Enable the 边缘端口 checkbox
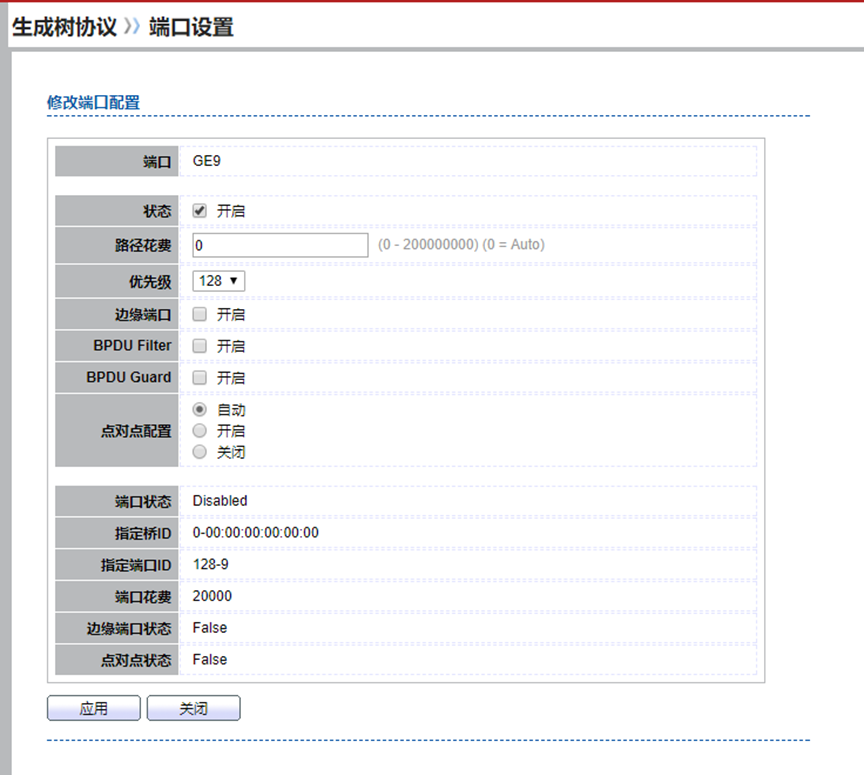Screen dimensions: 864x775 [x=200, y=314]
